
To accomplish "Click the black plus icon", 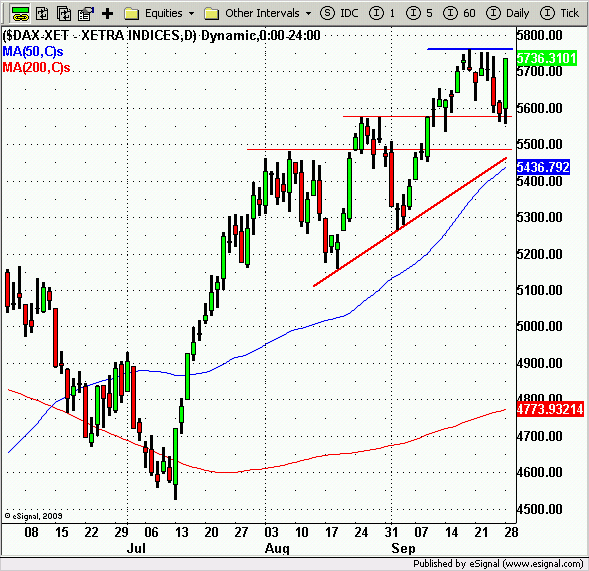I will click(107, 14).
